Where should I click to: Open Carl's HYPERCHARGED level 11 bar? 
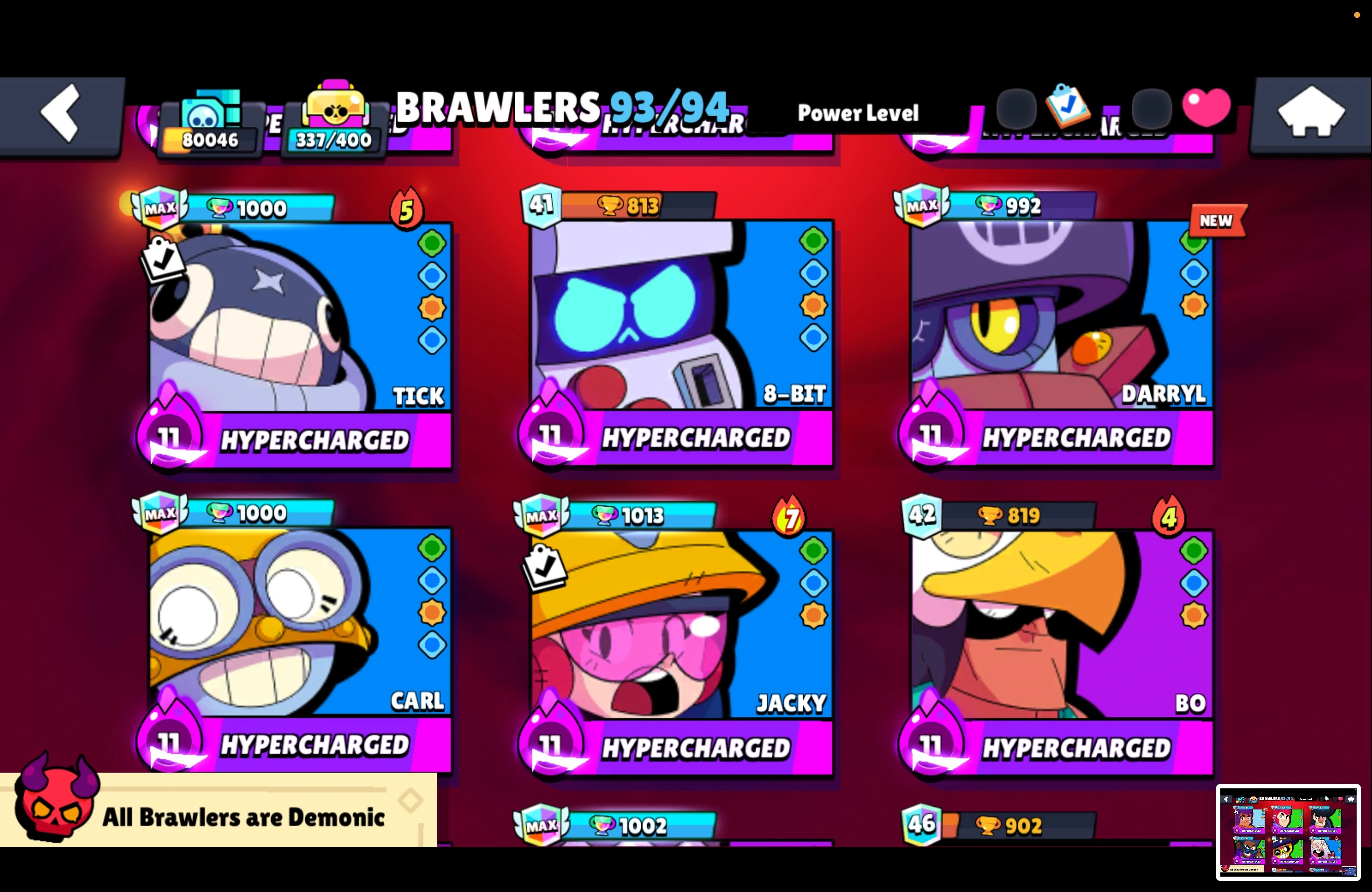(x=295, y=743)
